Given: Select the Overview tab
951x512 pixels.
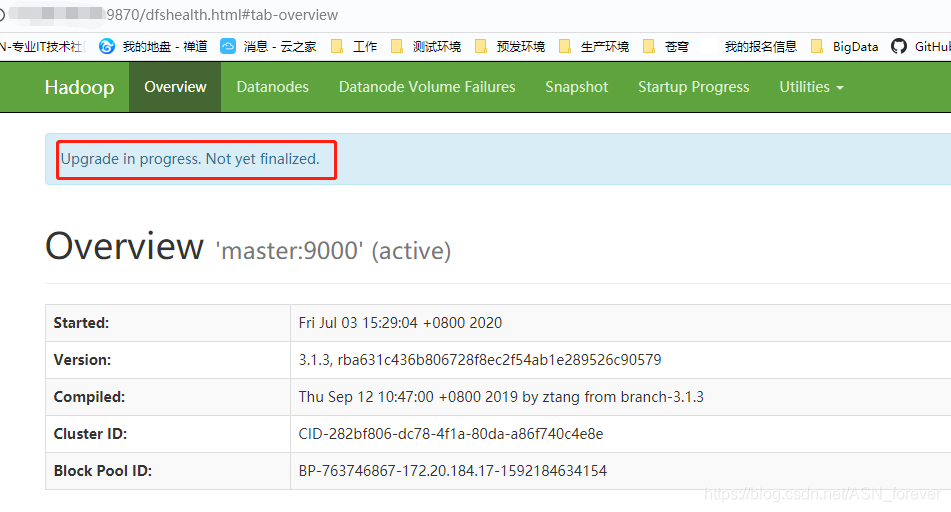Looking at the screenshot, I should click(x=175, y=87).
